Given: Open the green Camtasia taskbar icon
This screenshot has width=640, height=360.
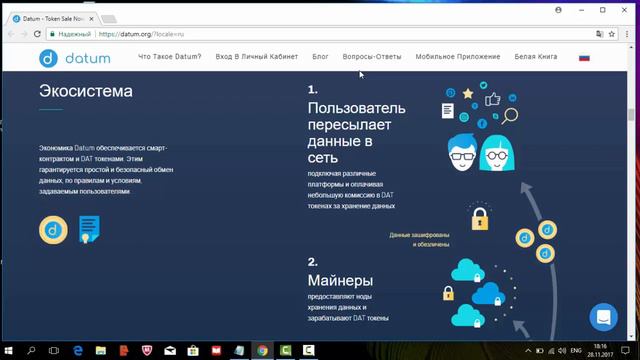Looking at the screenshot, I should tap(285, 351).
